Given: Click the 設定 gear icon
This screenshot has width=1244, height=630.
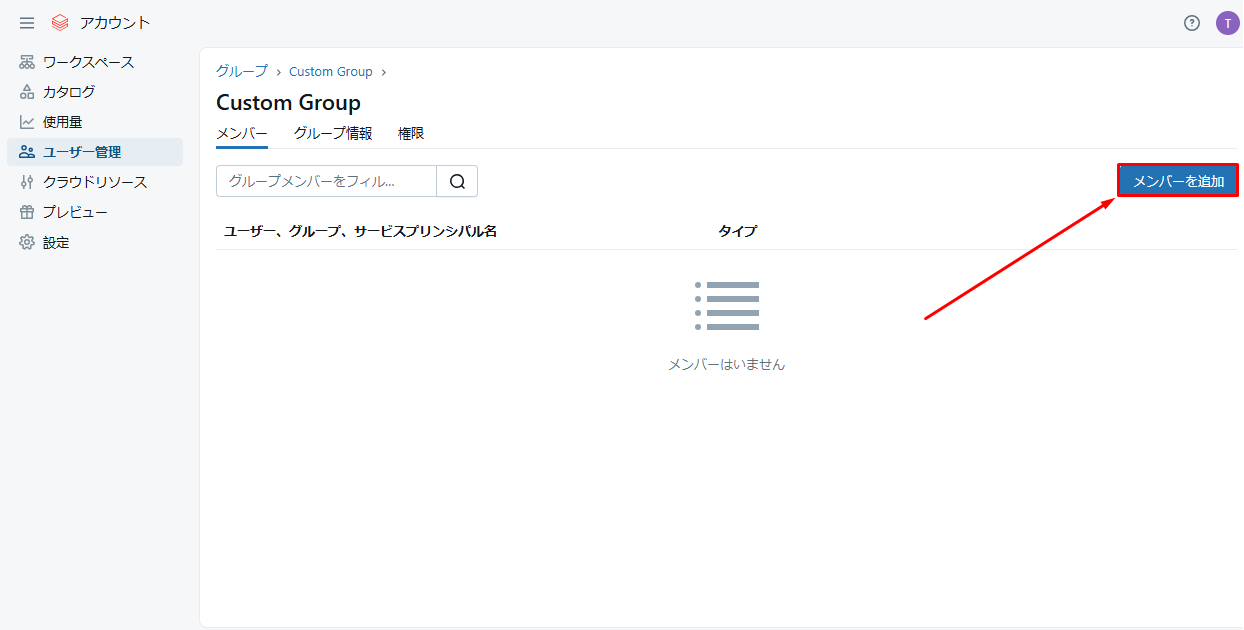Looking at the screenshot, I should [x=27, y=242].
